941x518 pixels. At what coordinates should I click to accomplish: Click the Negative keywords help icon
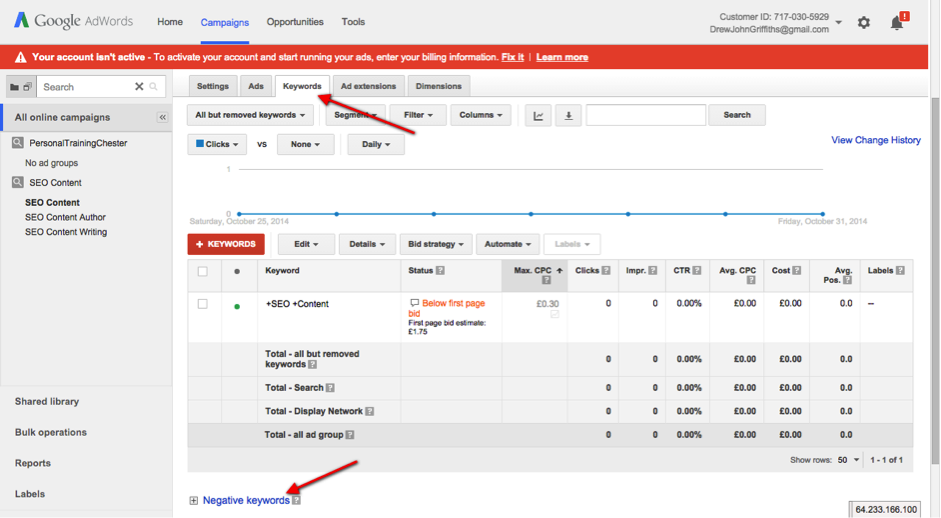(296, 500)
